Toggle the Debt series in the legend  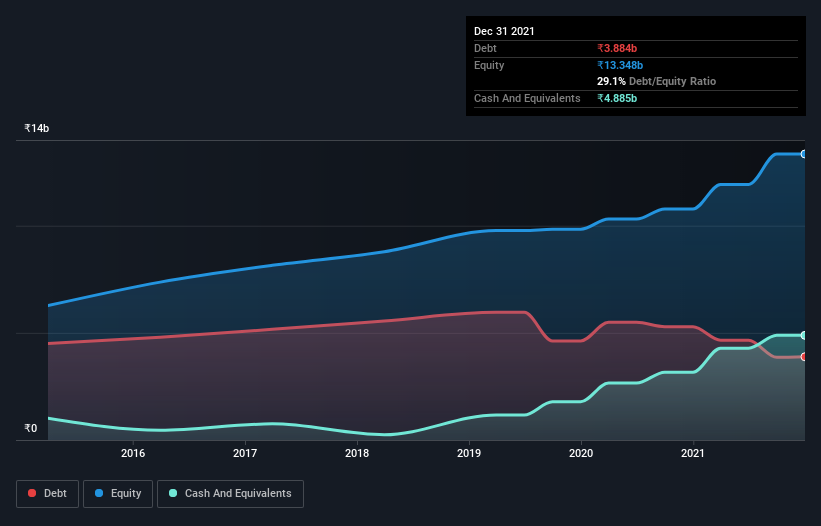point(47,494)
